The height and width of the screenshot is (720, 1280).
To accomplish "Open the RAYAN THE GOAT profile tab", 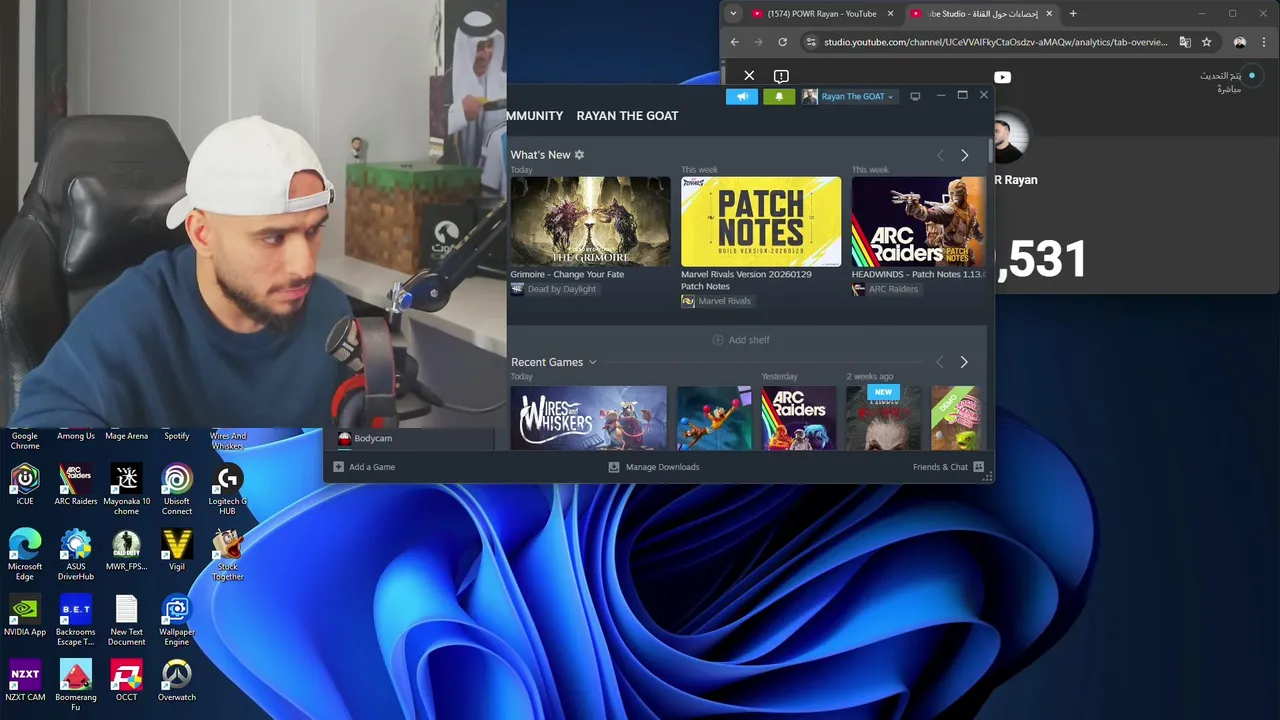I will [x=627, y=116].
